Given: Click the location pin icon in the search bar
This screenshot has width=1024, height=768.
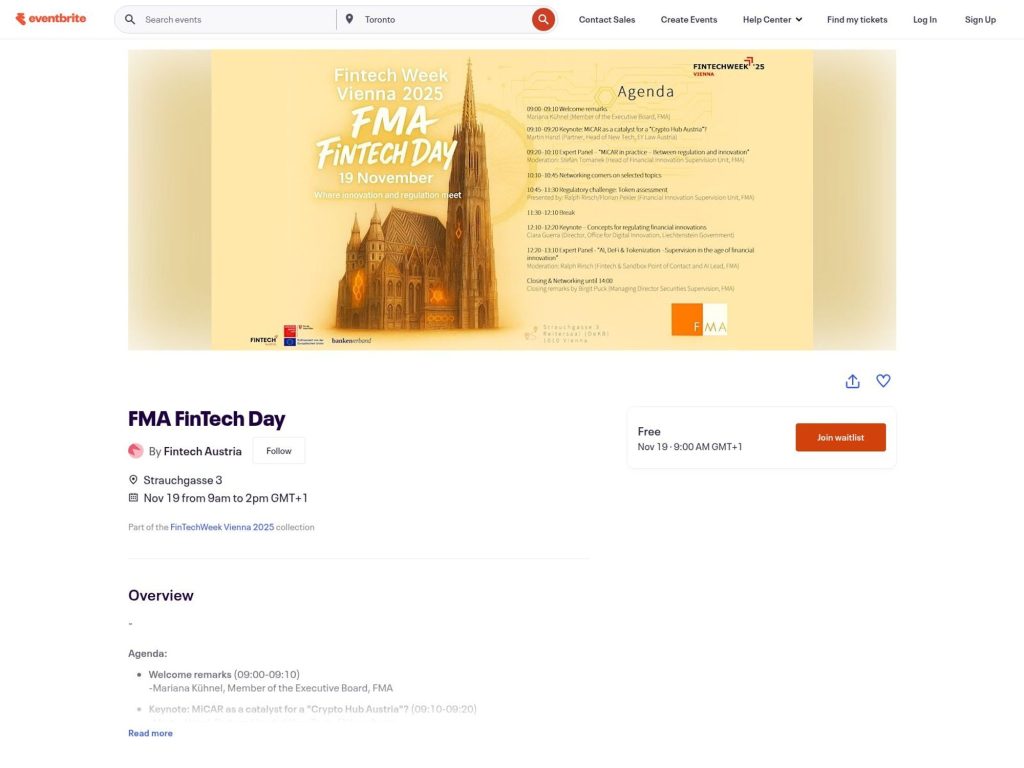Looking at the screenshot, I should coord(350,18).
